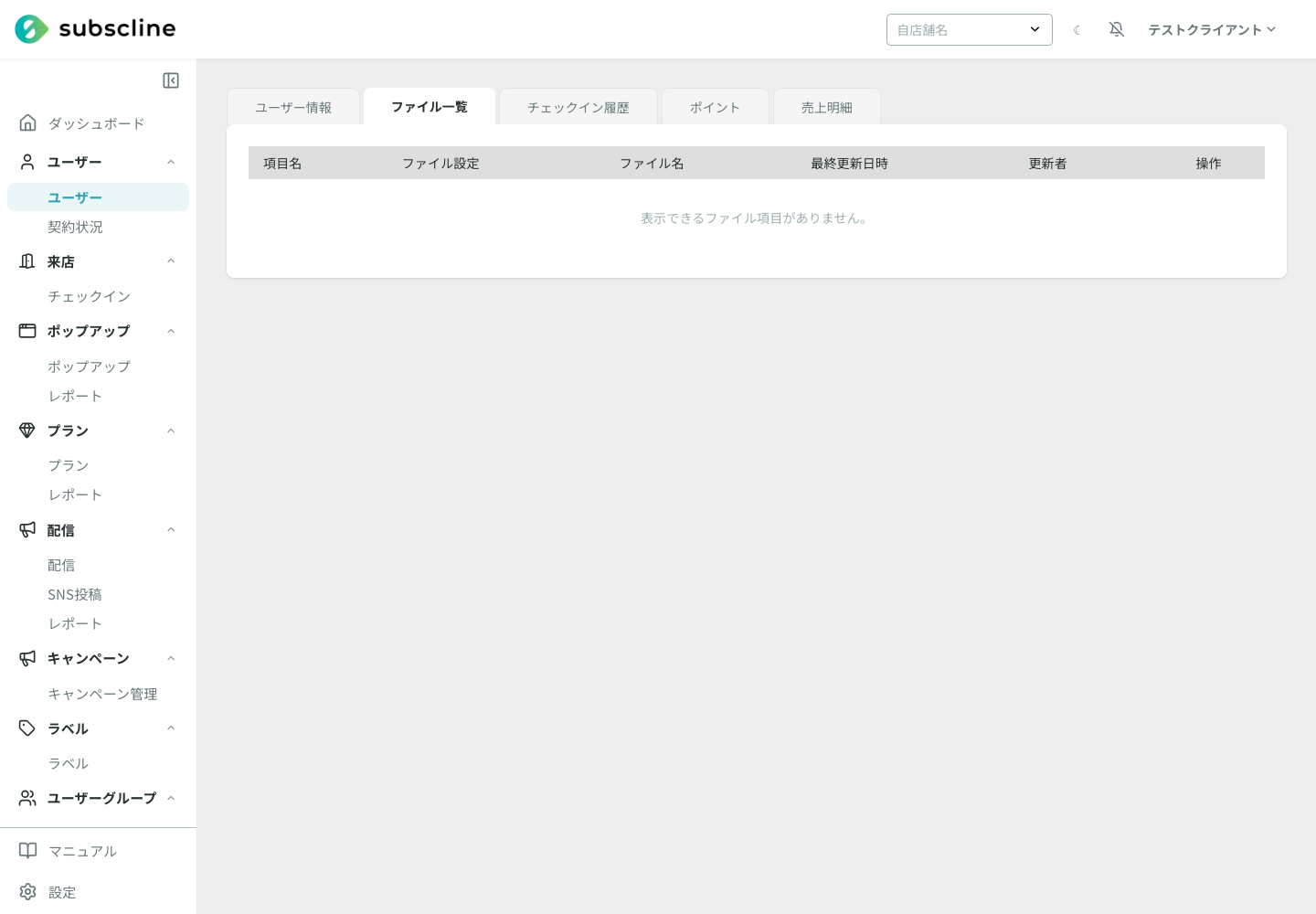Image resolution: width=1316 pixels, height=914 pixels.
Task: Open レポート under 配信
Action: click(x=75, y=623)
